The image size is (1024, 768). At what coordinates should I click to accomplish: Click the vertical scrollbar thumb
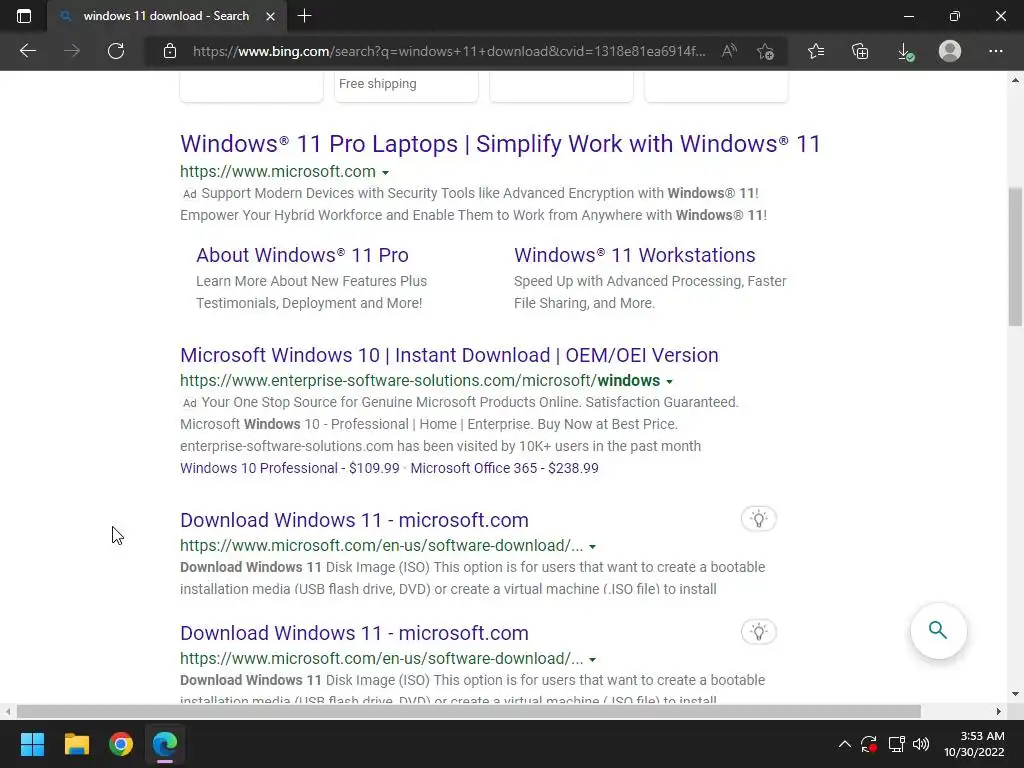[1015, 256]
